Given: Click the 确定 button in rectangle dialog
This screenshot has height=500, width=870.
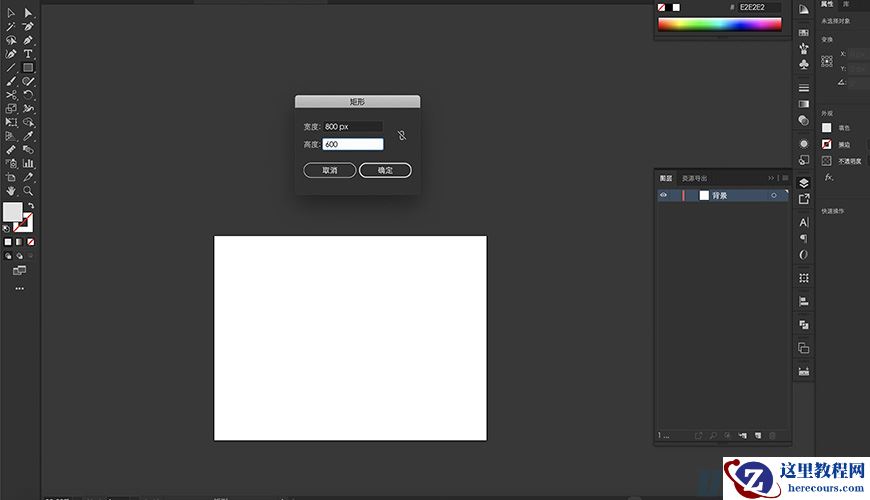Looking at the screenshot, I should [x=385, y=171].
